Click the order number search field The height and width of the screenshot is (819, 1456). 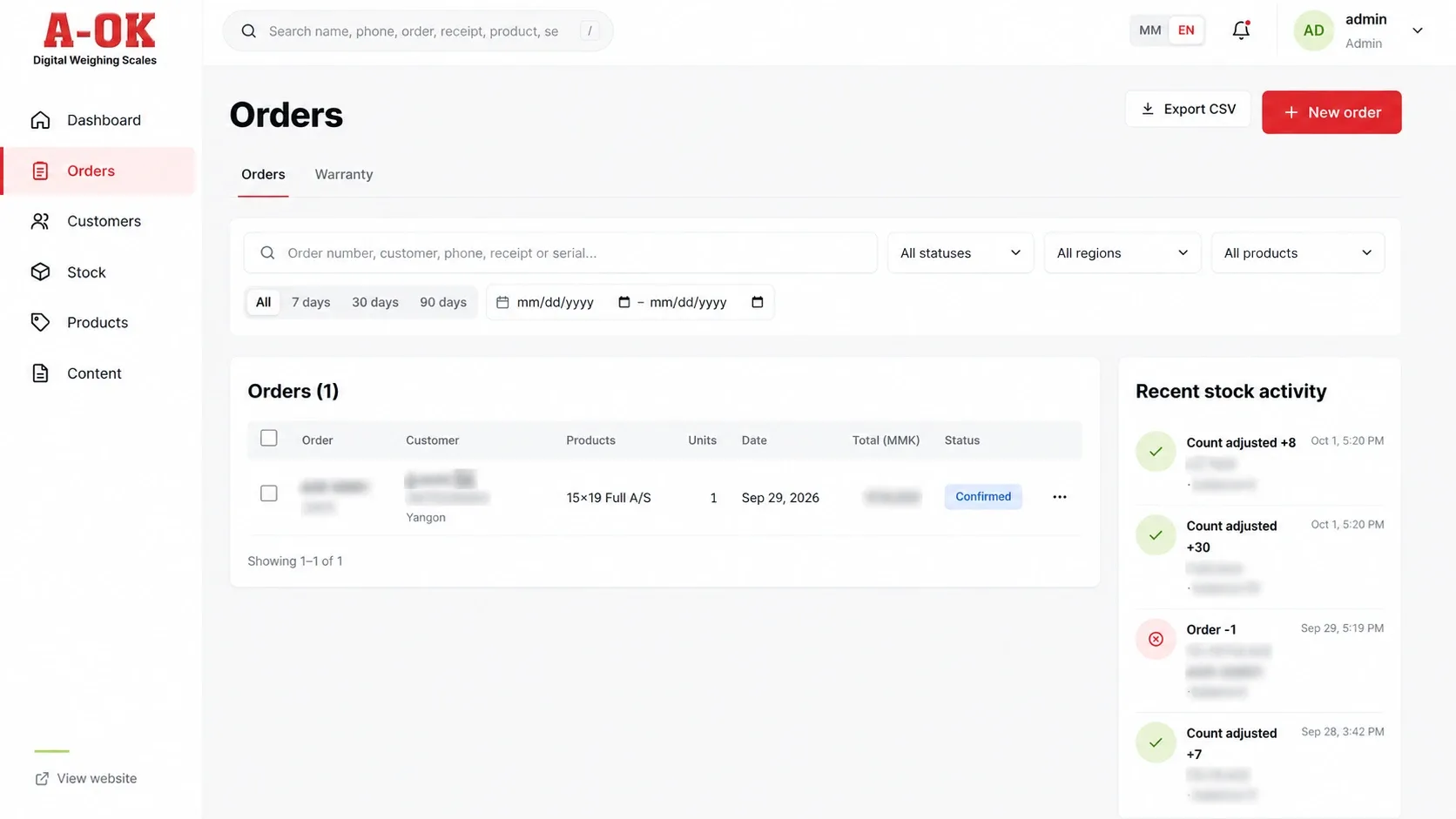[x=561, y=253]
